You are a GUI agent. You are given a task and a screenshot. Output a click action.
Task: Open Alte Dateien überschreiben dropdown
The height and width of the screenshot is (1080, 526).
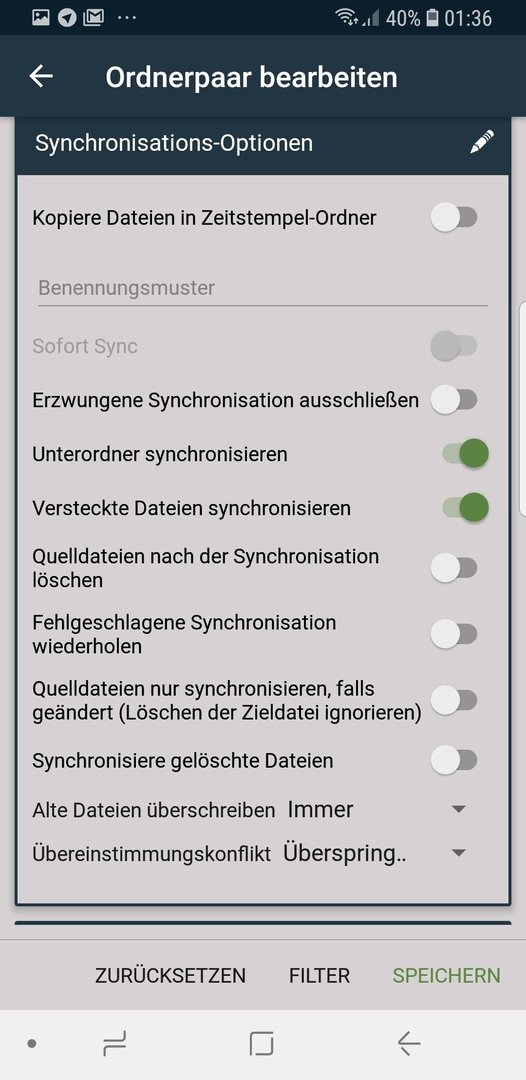[x=377, y=809]
